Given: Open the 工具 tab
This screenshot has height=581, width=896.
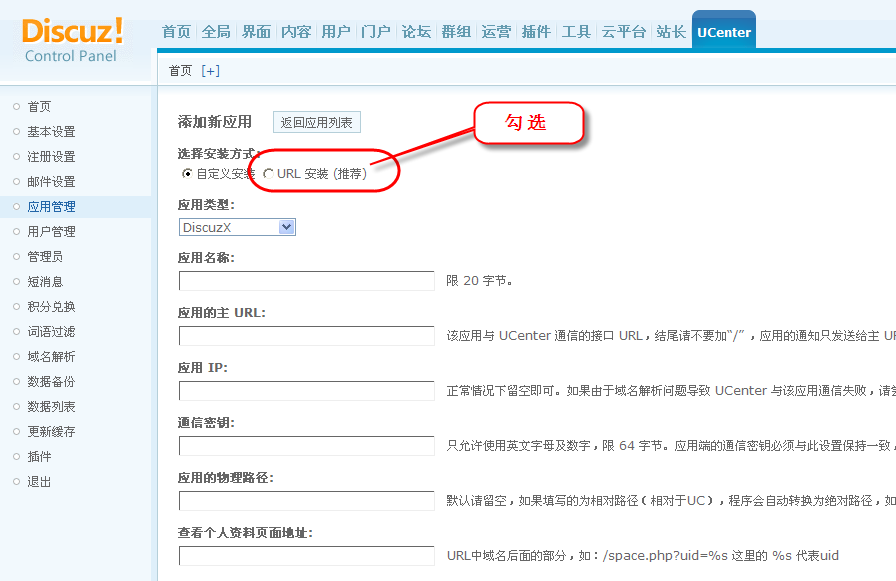Looking at the screenshot, I should coord(576,32).
